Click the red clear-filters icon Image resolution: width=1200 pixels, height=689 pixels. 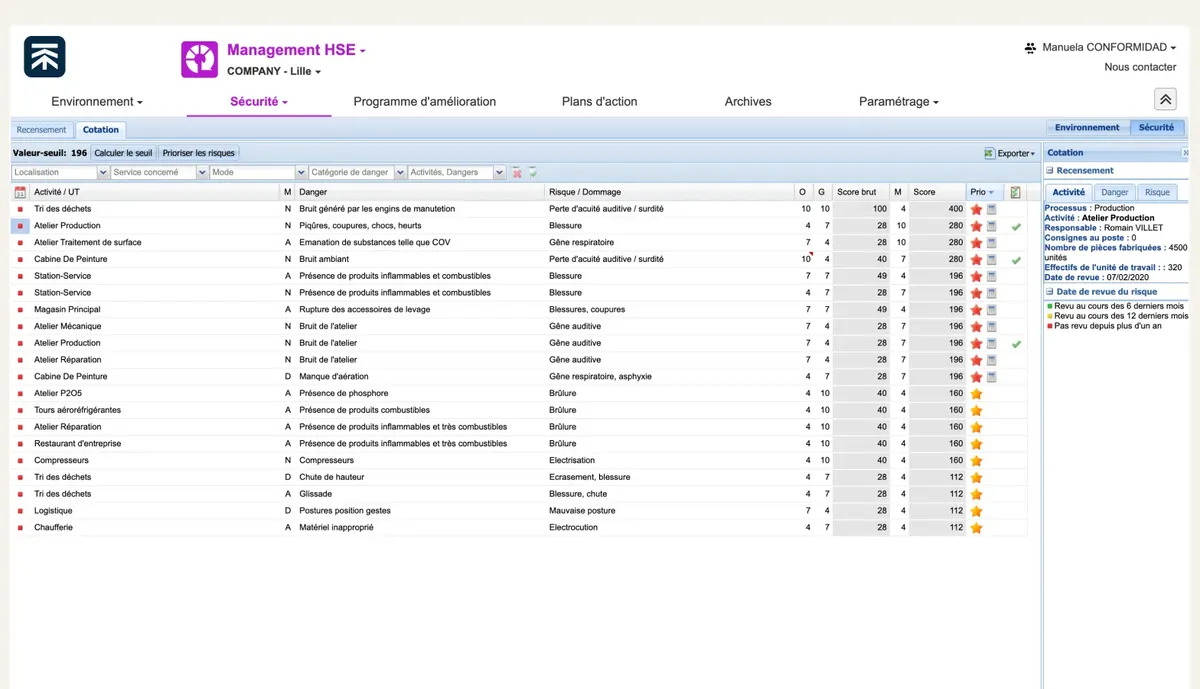517,173
